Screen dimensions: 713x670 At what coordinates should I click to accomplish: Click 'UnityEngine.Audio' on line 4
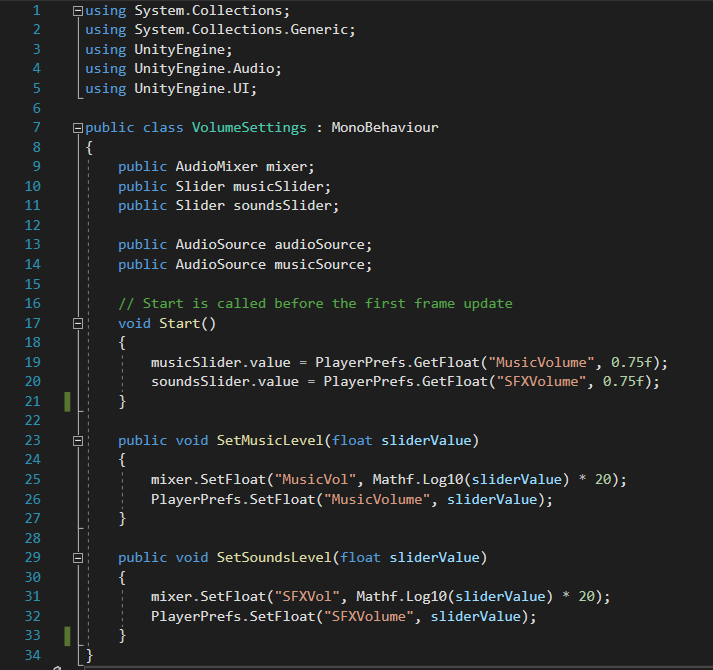coord(204,69)
